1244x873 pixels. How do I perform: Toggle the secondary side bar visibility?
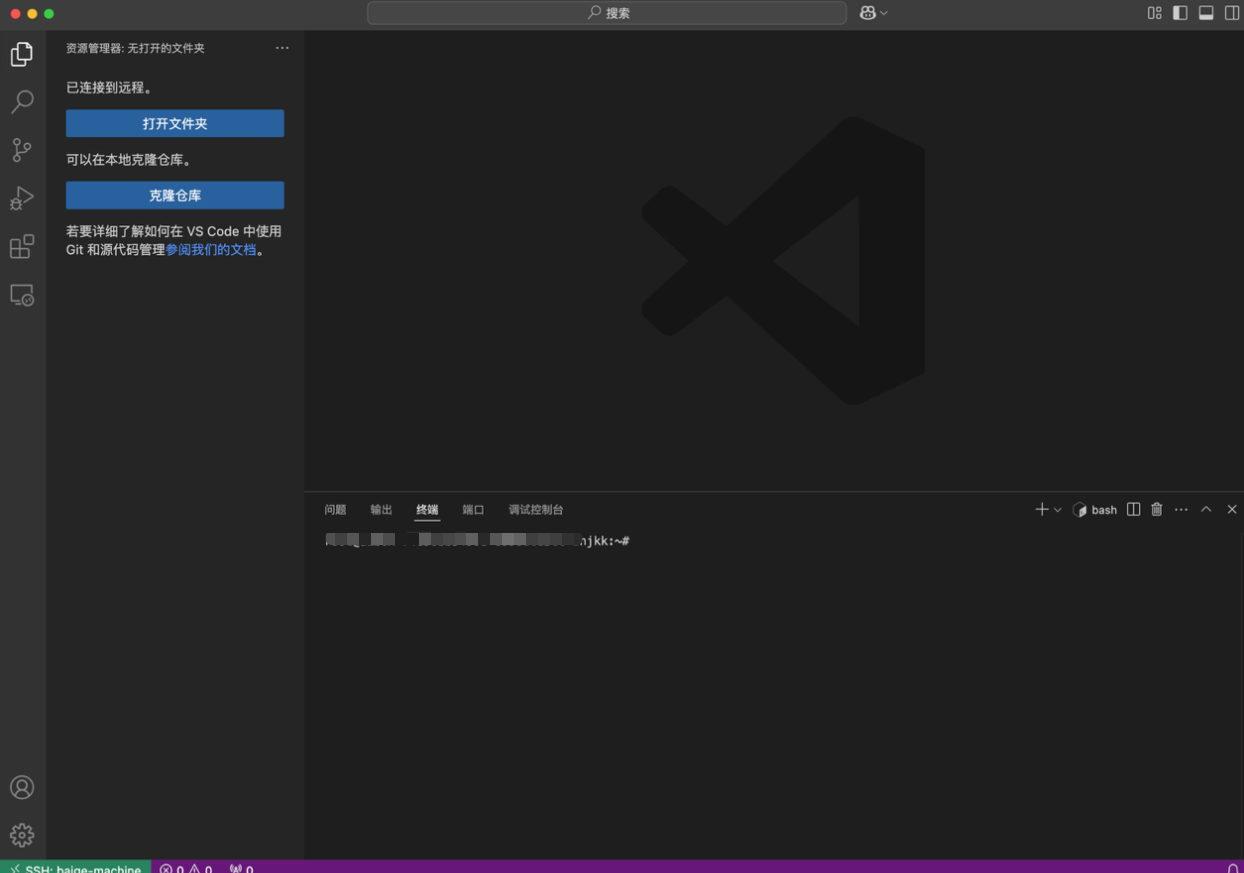click(1232, 13)
